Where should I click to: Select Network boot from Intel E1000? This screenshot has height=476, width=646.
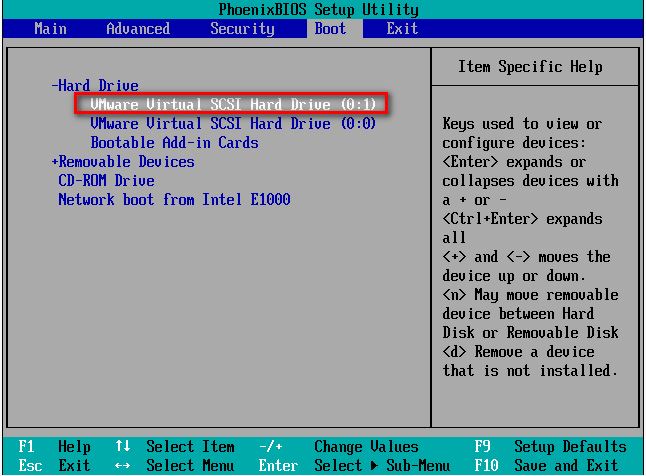(174, 199)
